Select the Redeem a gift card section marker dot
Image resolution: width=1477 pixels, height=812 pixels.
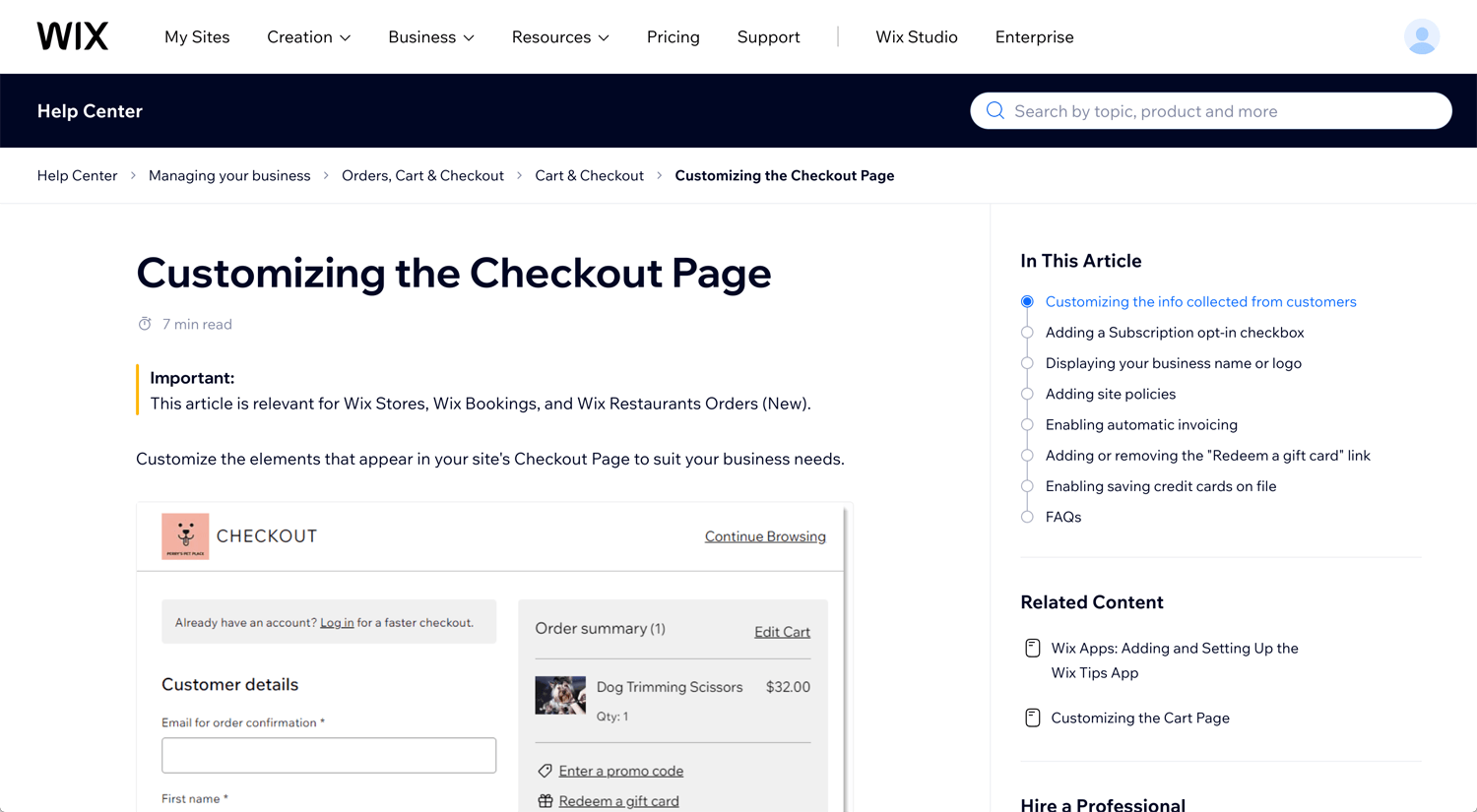pos(1027,456)
